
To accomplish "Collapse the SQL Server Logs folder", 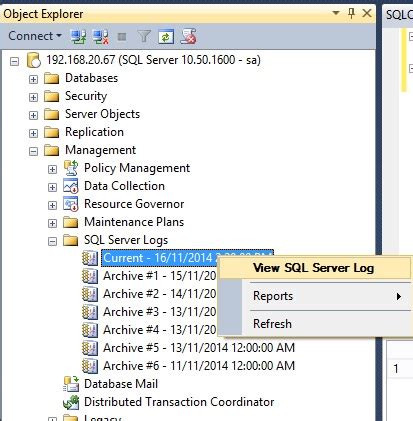I will tap(52, 241).
